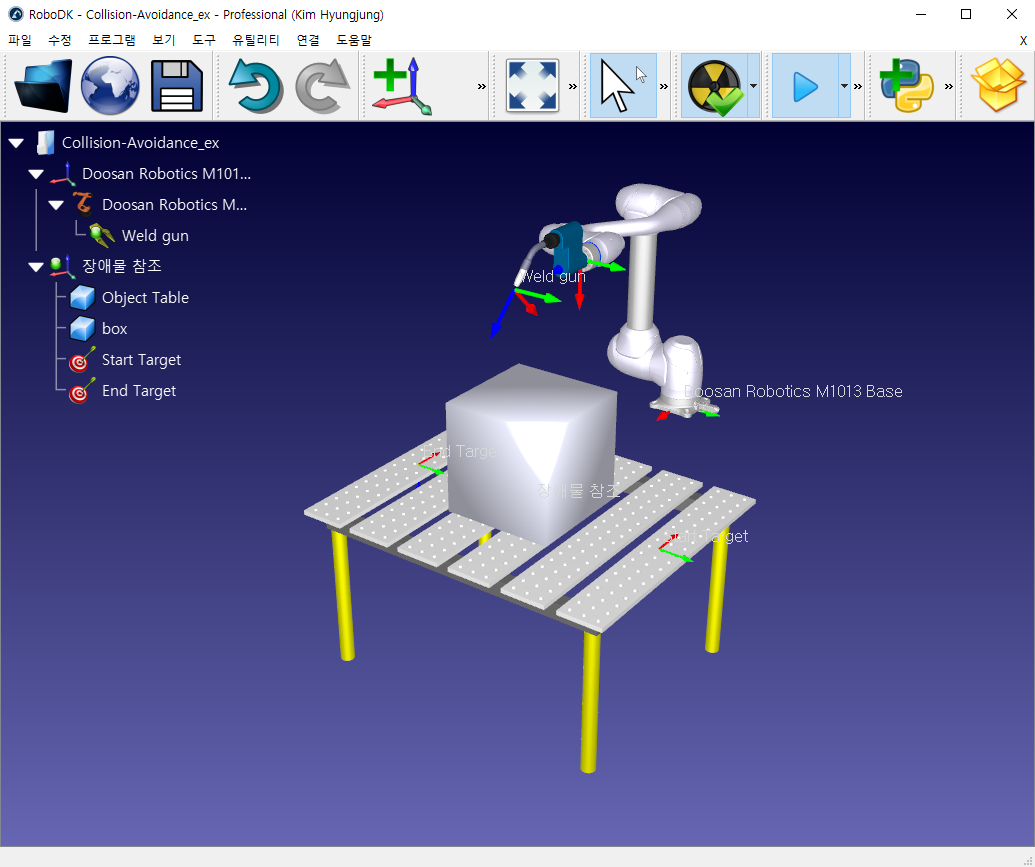Close the tree panel with small X

point(1023,40)
